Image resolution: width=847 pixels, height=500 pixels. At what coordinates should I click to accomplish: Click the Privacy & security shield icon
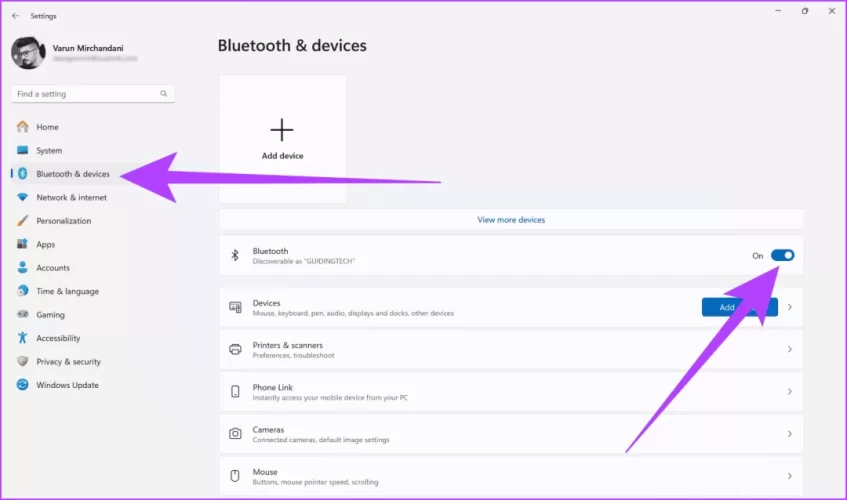[x=22, y=362]
